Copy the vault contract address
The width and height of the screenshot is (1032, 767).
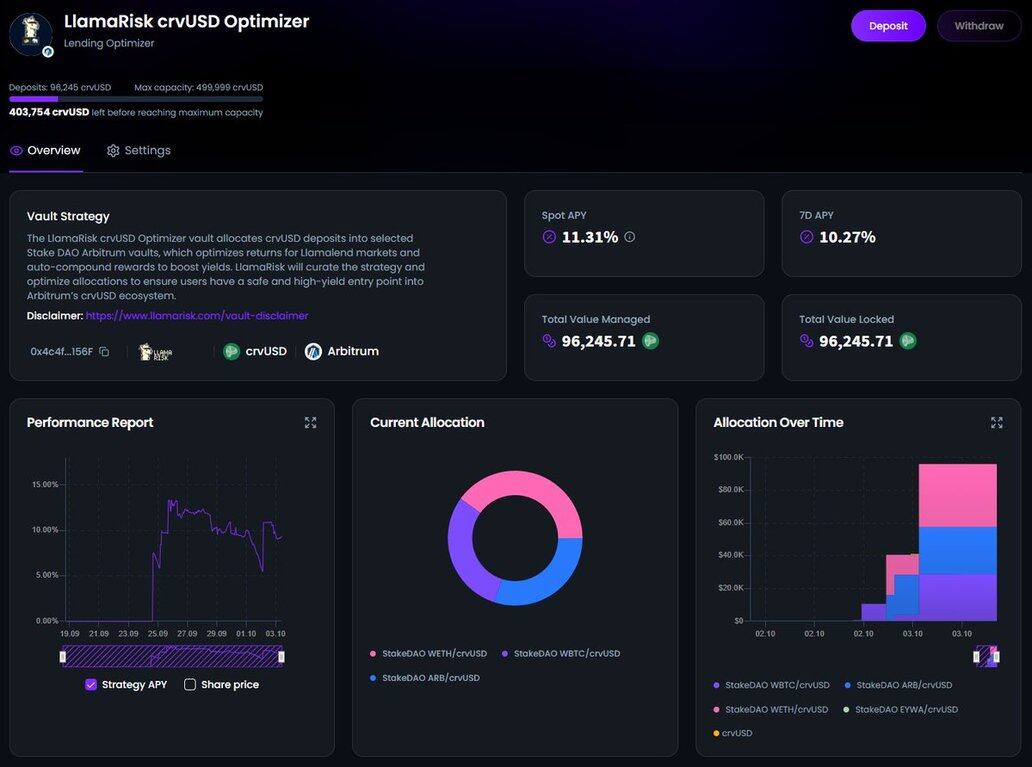click(104, 352)
